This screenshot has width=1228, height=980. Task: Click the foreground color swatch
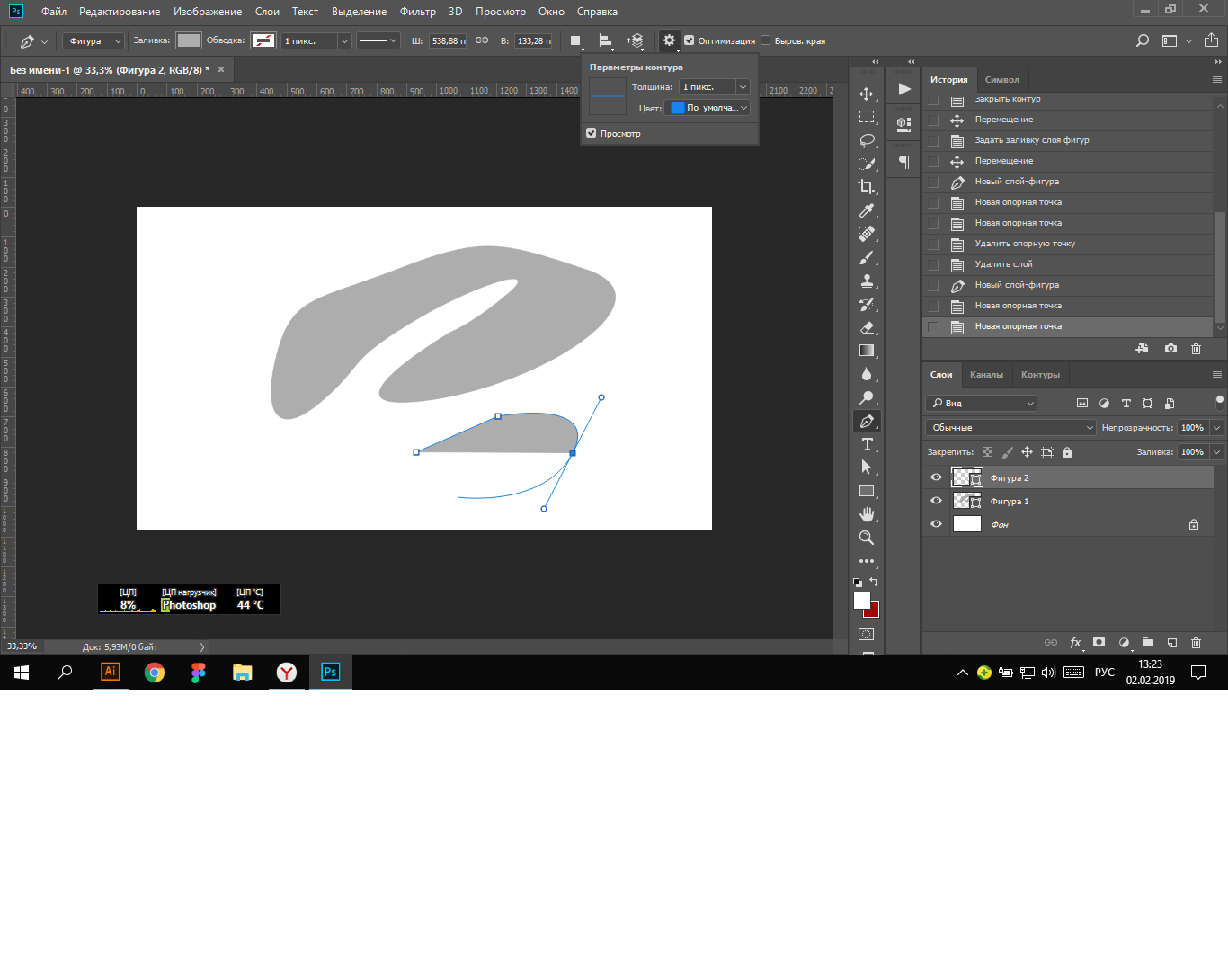[x=862, y=601]
